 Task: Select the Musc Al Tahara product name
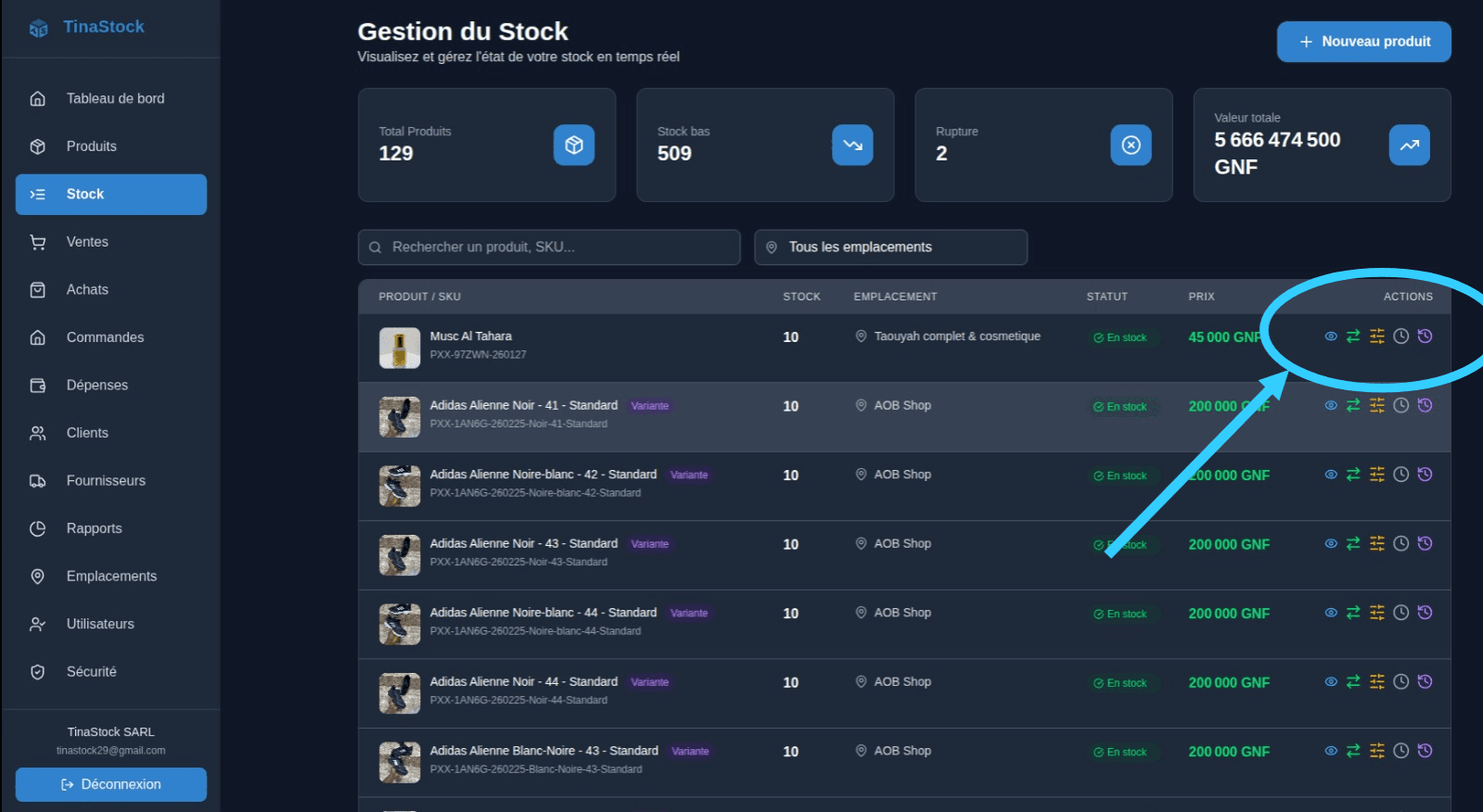point(470,336)
